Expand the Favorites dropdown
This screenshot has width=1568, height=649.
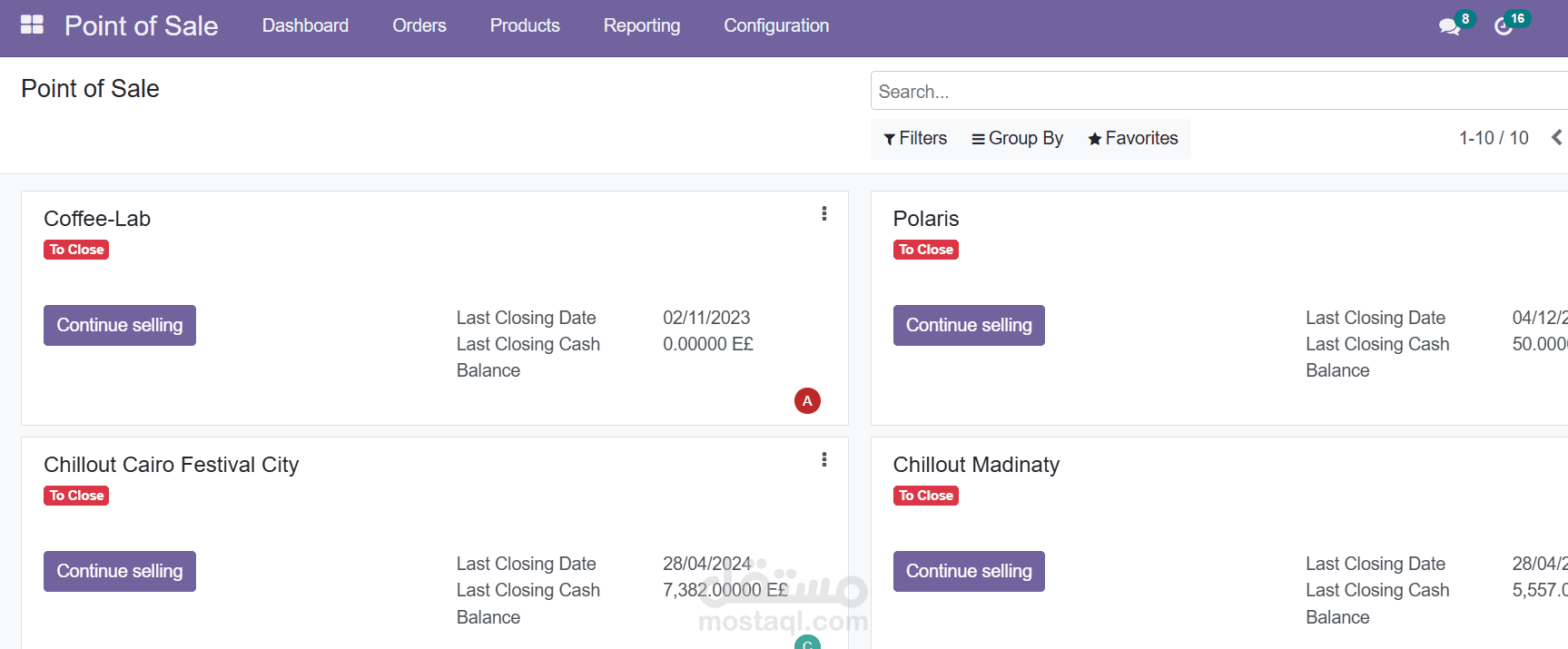click(1133, 138)
